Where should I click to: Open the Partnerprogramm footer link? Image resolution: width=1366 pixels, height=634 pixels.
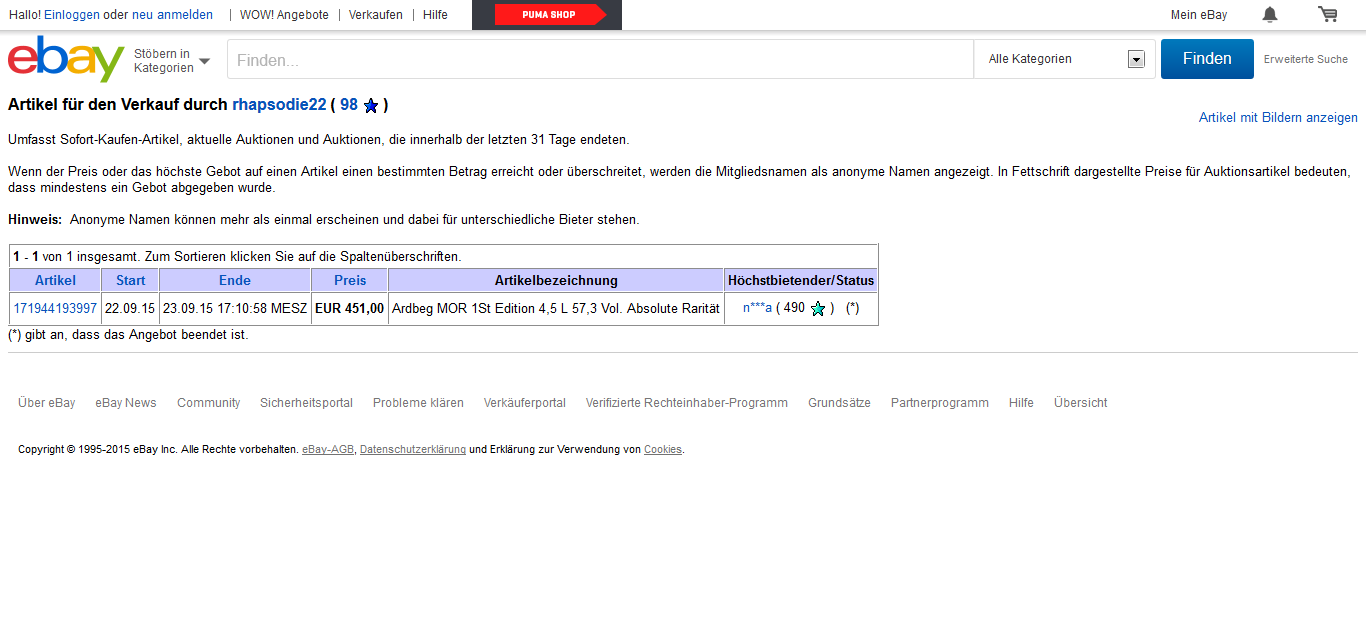(x=940, y=403)
